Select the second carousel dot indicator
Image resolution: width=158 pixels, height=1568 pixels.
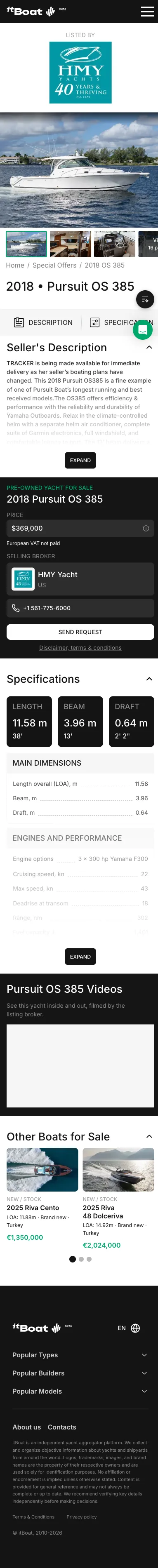(81, 1260)
